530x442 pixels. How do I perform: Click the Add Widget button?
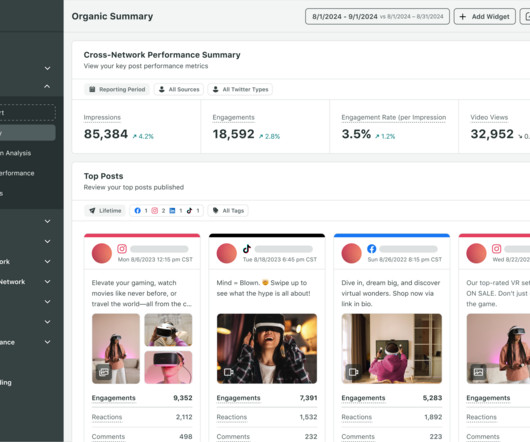coord(484,17)
